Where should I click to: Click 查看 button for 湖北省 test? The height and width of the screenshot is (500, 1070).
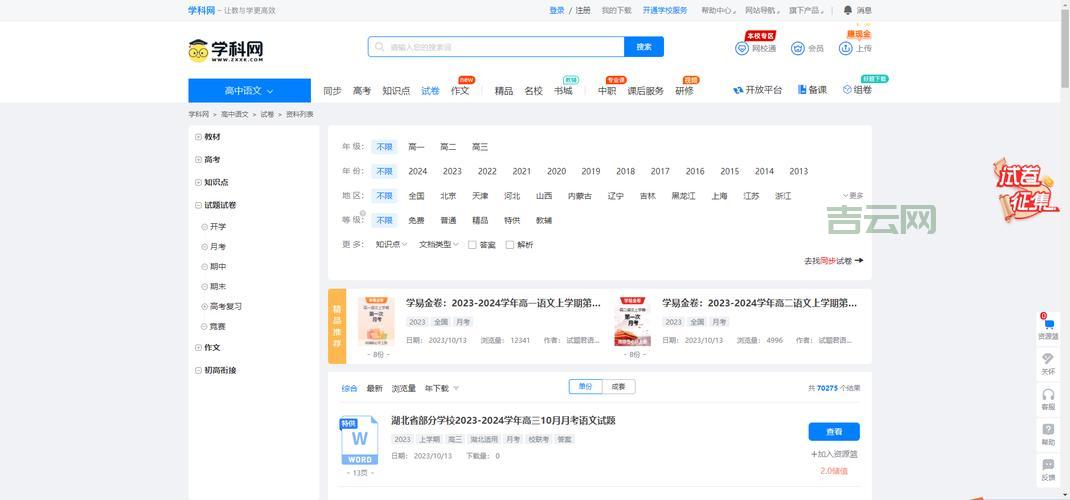(x=834, y=432)
